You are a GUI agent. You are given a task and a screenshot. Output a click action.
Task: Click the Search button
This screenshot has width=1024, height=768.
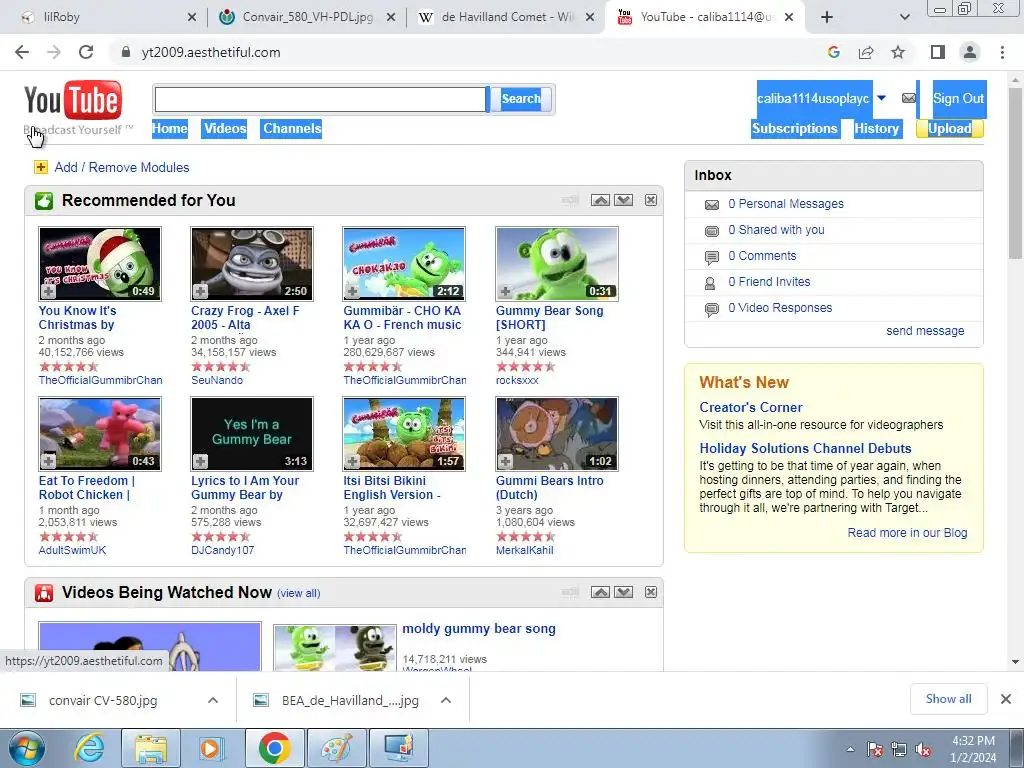[x=520, y=99]
